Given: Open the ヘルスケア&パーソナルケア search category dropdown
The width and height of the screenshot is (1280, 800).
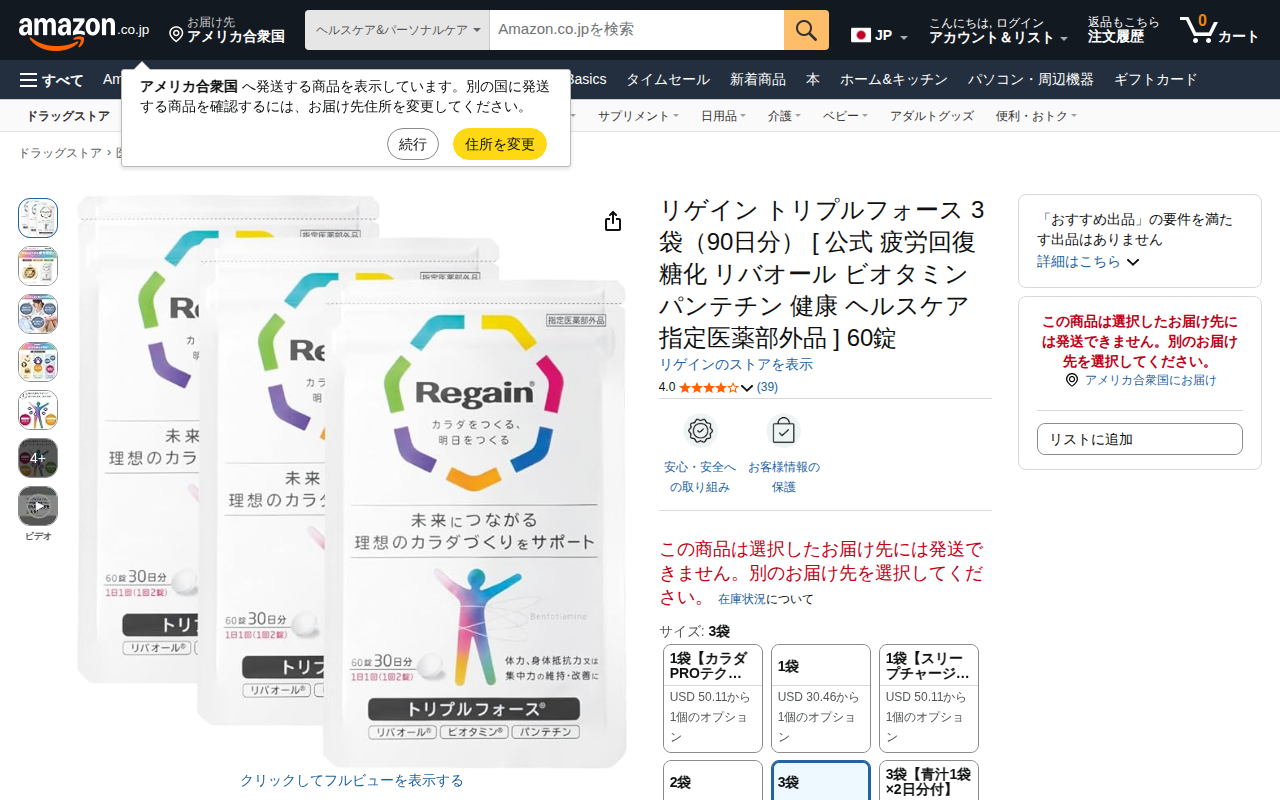Looking at the screenshot, I should coord(397,30).
